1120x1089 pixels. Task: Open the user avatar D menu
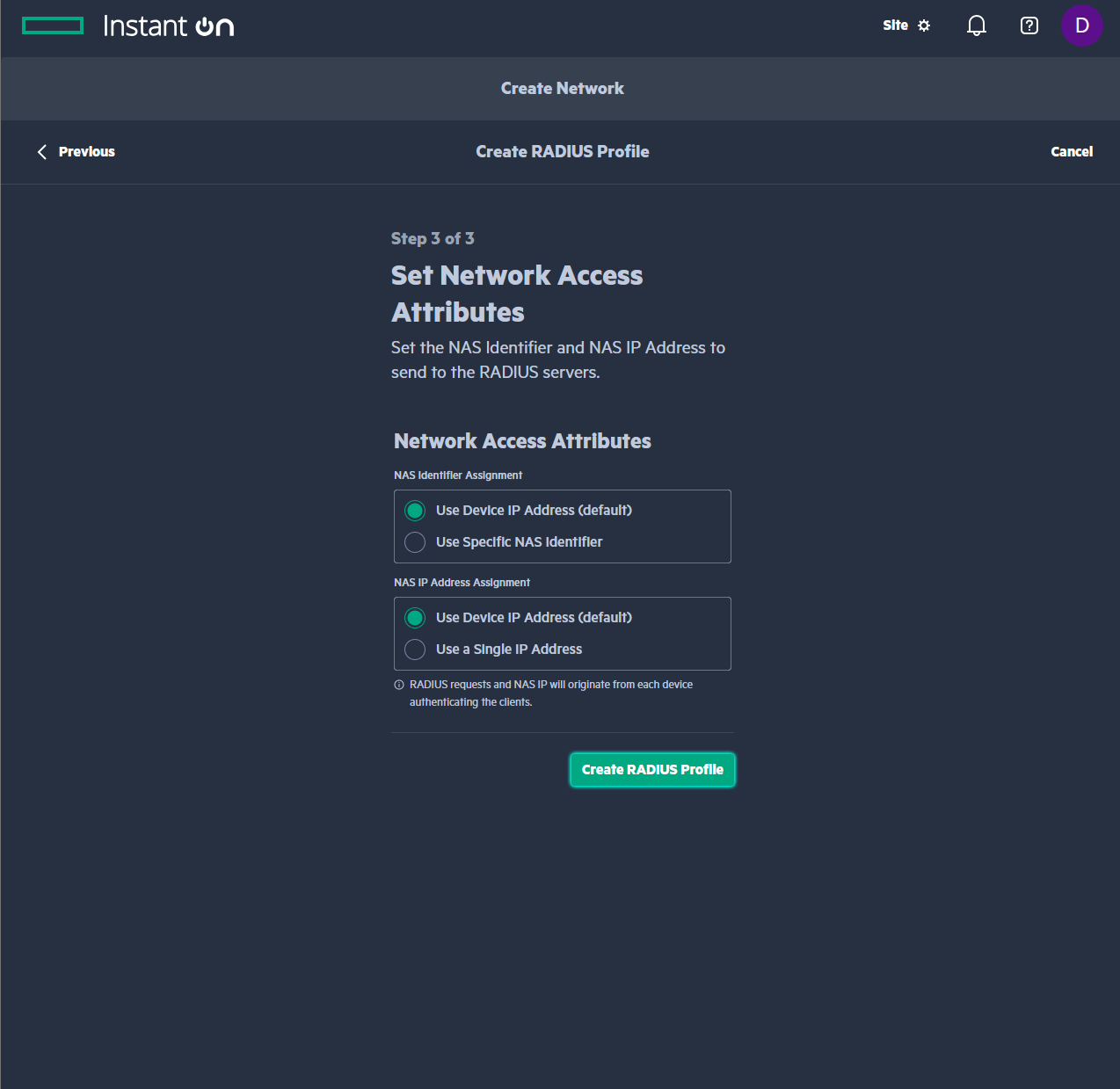pyautogui.click(x=1082, y=25)
